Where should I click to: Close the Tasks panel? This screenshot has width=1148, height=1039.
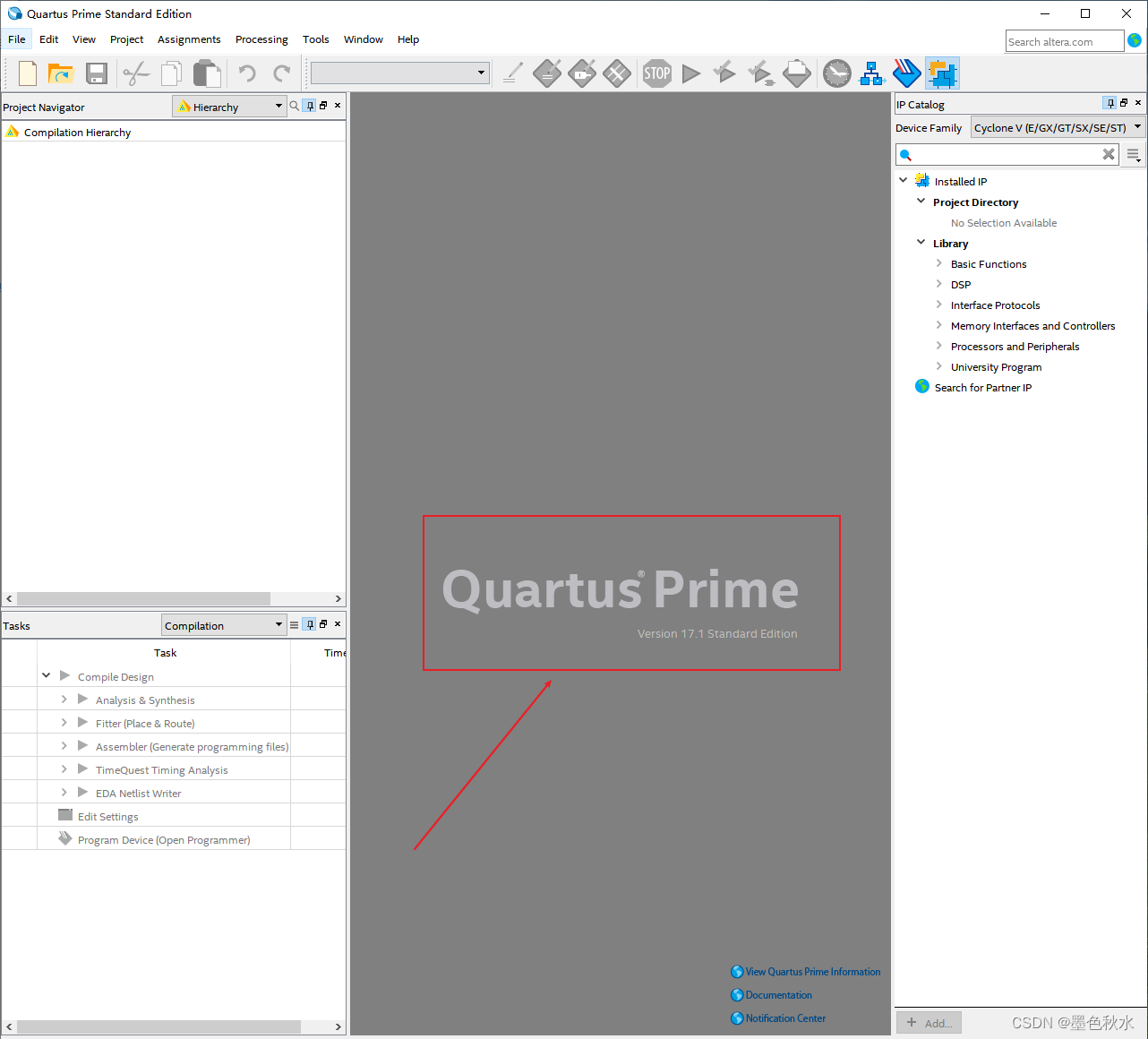[338, 624]
